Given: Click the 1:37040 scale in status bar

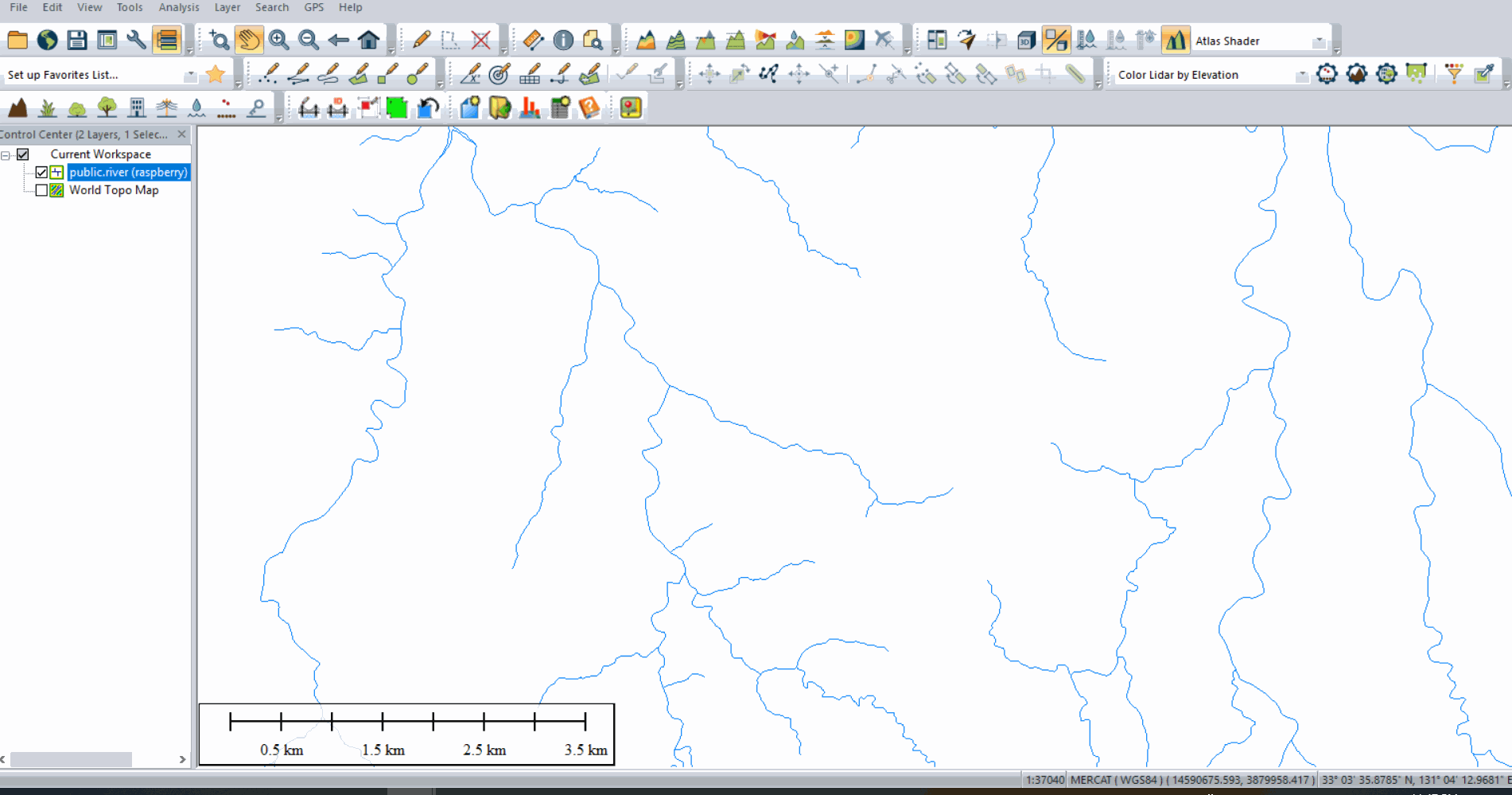Looking at the screenshot, I should point(1044,780).
